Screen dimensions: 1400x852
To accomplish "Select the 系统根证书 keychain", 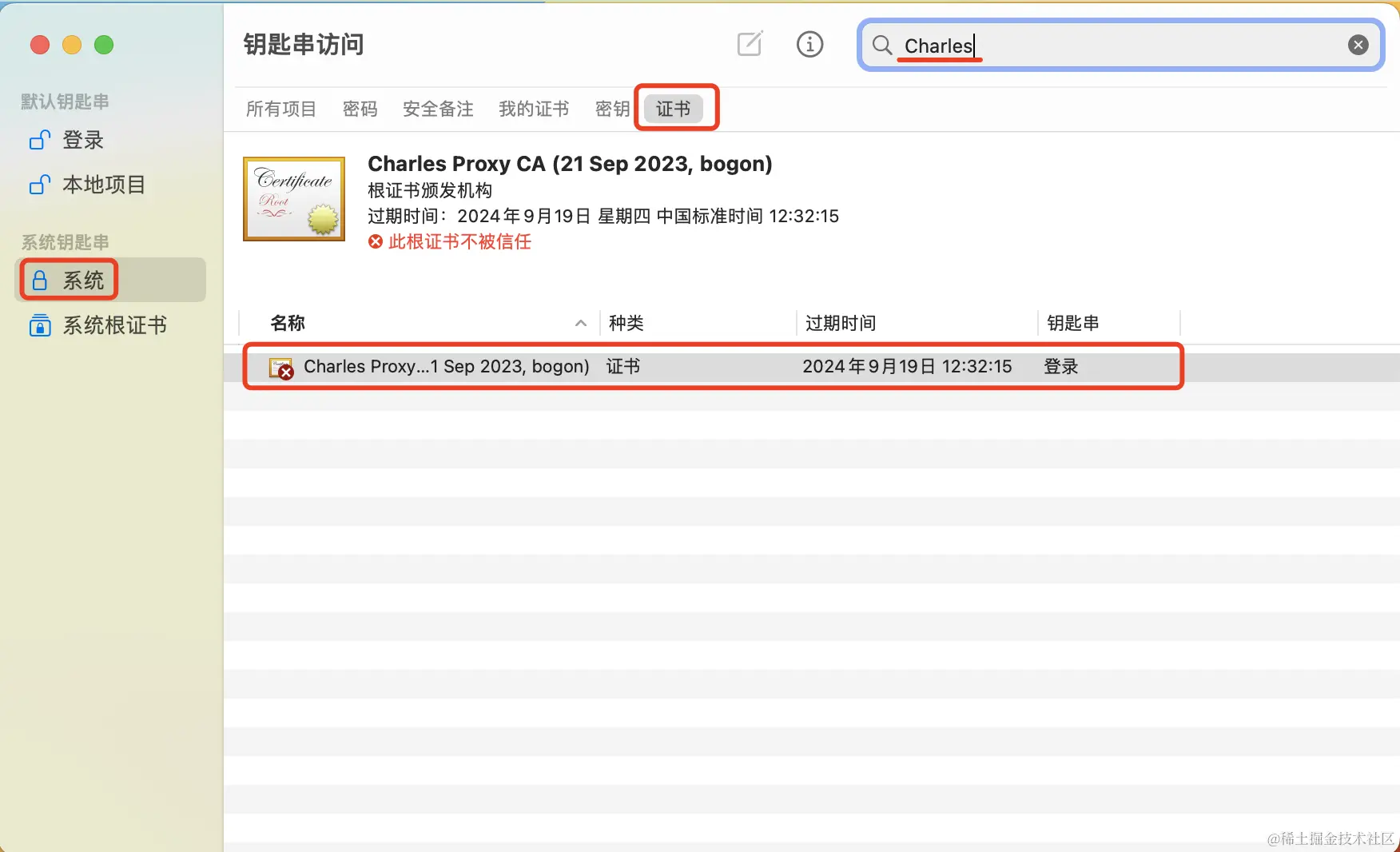I will click(110, 325).
